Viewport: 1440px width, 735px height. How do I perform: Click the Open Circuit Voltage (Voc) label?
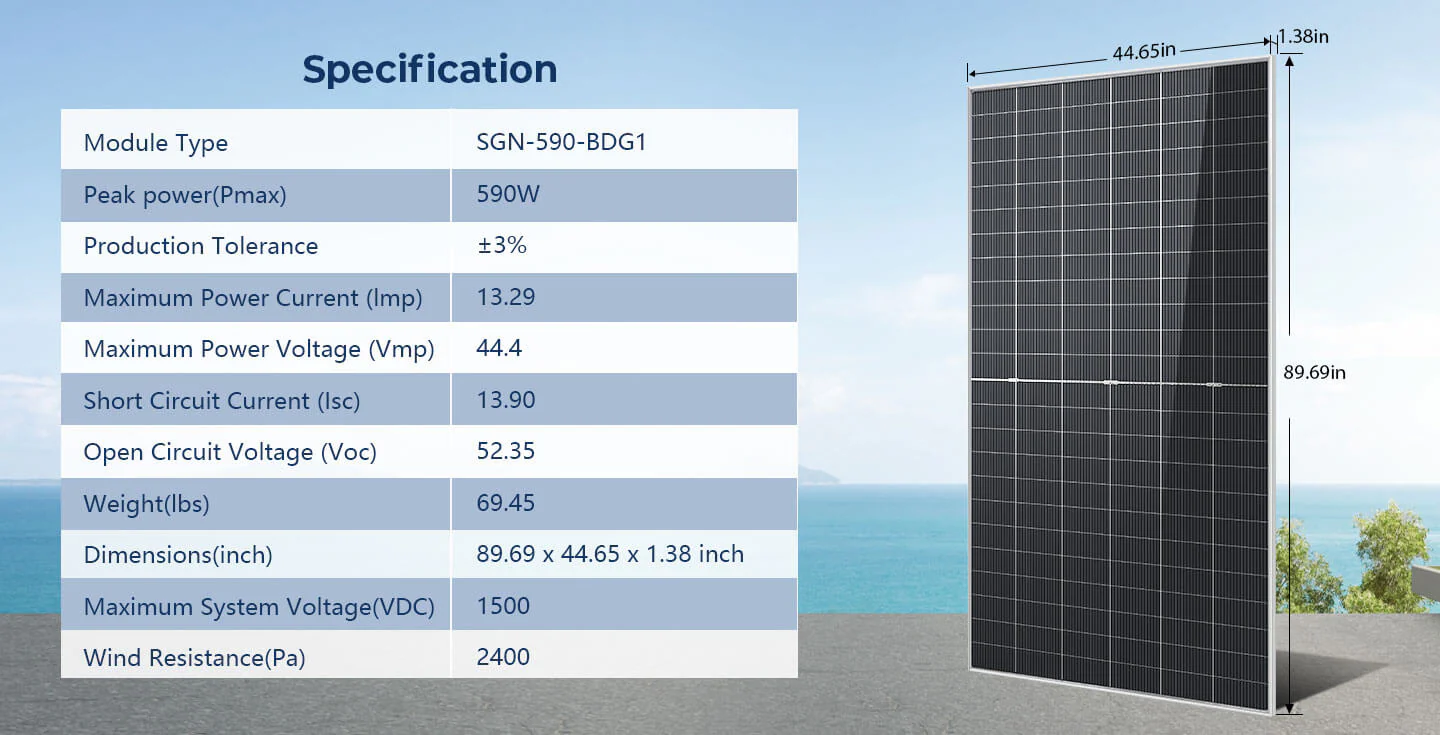click(230, 452)
